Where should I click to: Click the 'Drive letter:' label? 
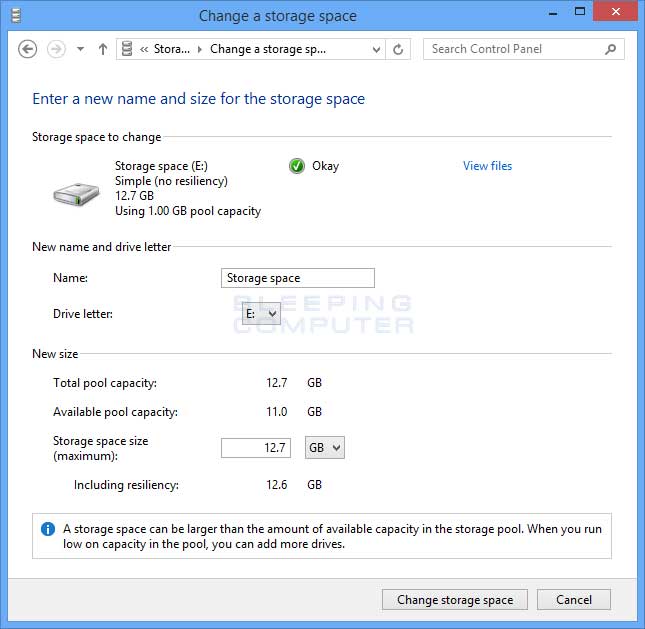(83, 314)
